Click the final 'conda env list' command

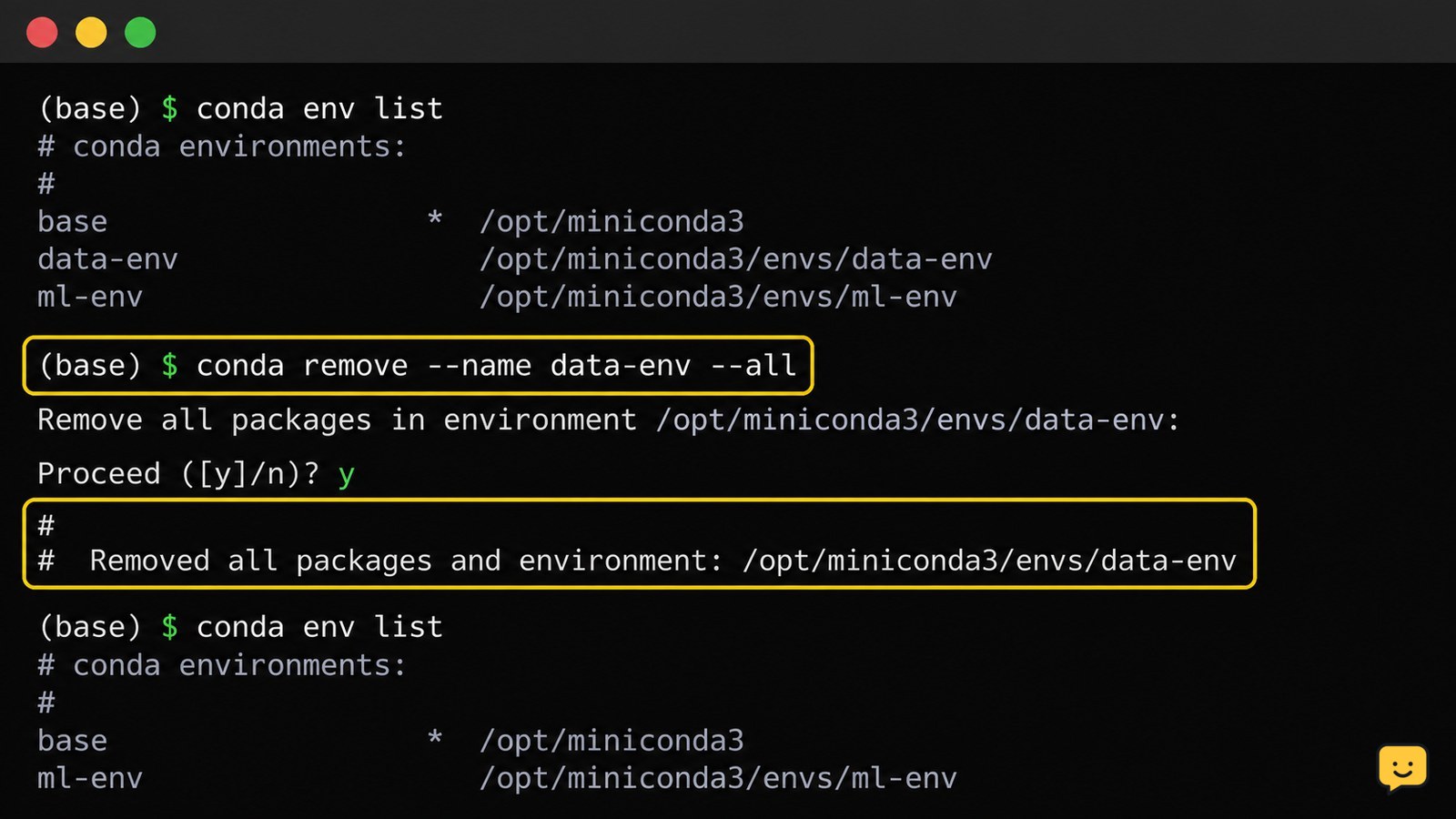[319, 627]
